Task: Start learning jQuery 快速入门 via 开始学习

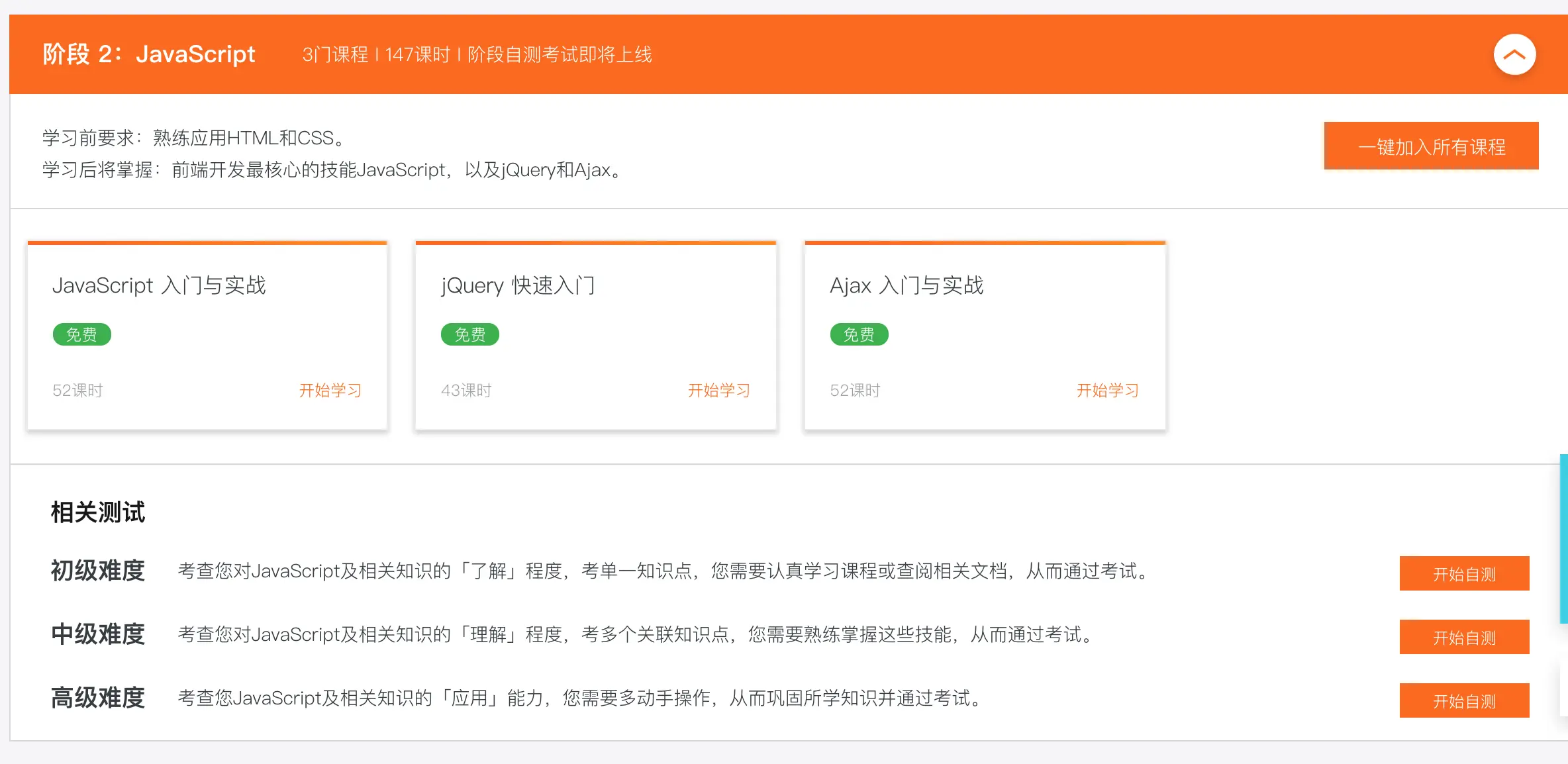Action: [x=718, y=391]
